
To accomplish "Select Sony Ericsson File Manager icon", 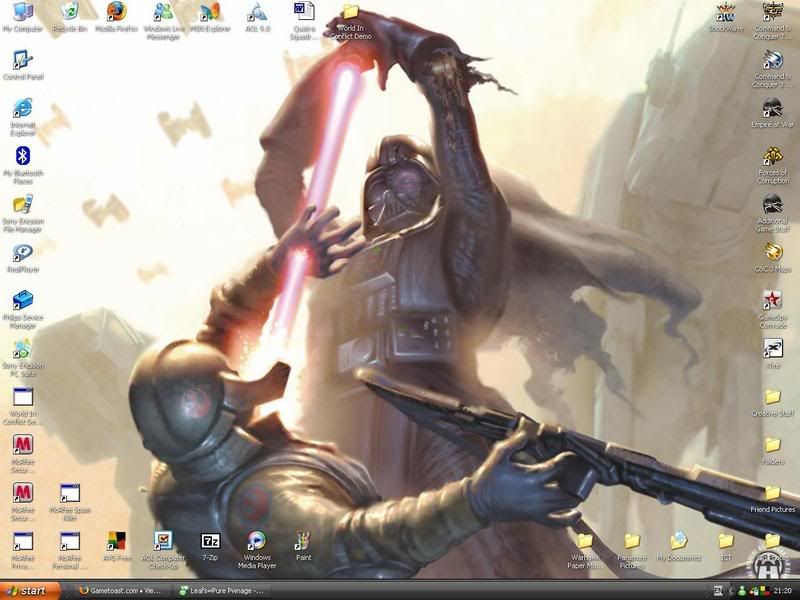I will (23, 213).
